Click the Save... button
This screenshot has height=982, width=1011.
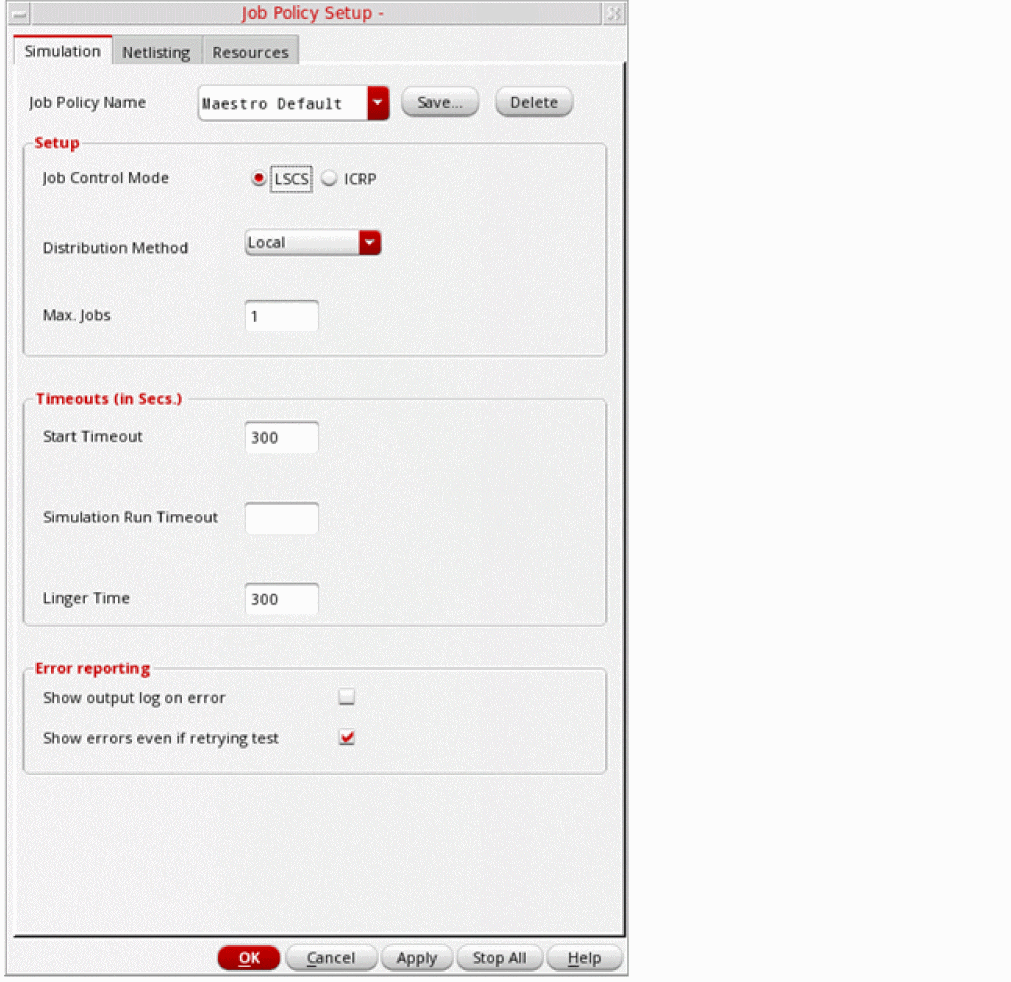click(440, 103)
